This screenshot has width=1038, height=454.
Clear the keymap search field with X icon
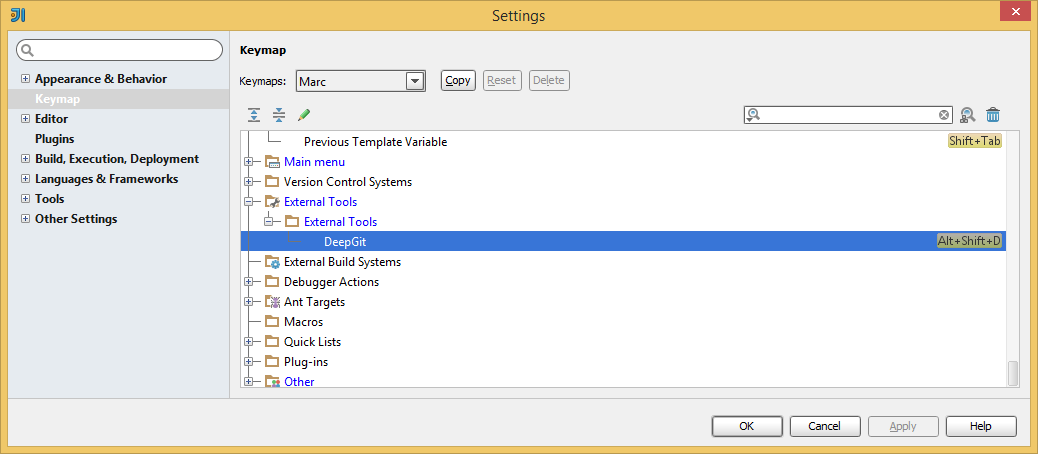pyautogui.click(x=943, y=115)
